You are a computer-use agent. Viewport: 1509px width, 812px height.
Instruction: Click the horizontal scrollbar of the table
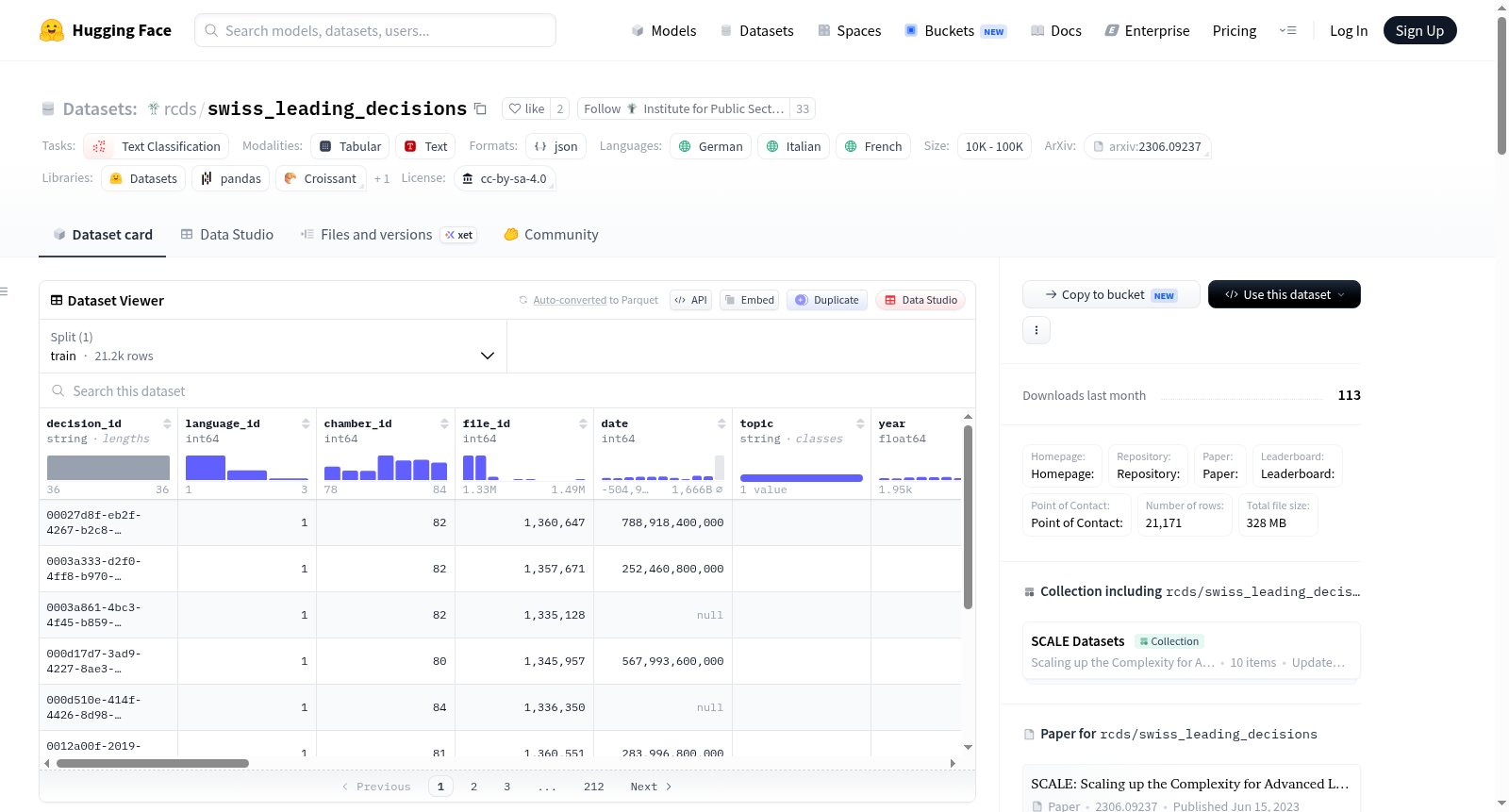coord(153,763)
